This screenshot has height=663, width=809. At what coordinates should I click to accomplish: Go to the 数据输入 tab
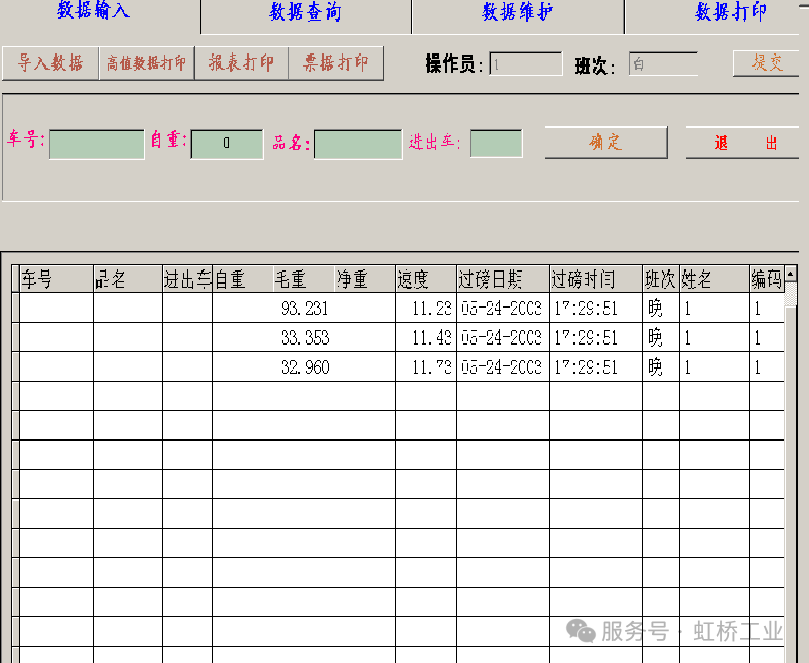(93, 11)
